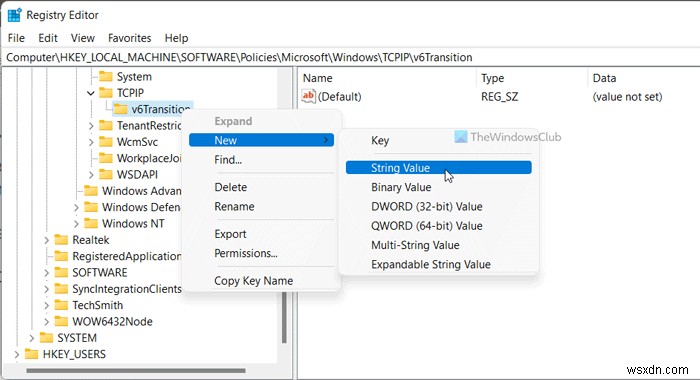Expand the WOW6432Node key
The image size is (700, 380).
tap(46, 322)
